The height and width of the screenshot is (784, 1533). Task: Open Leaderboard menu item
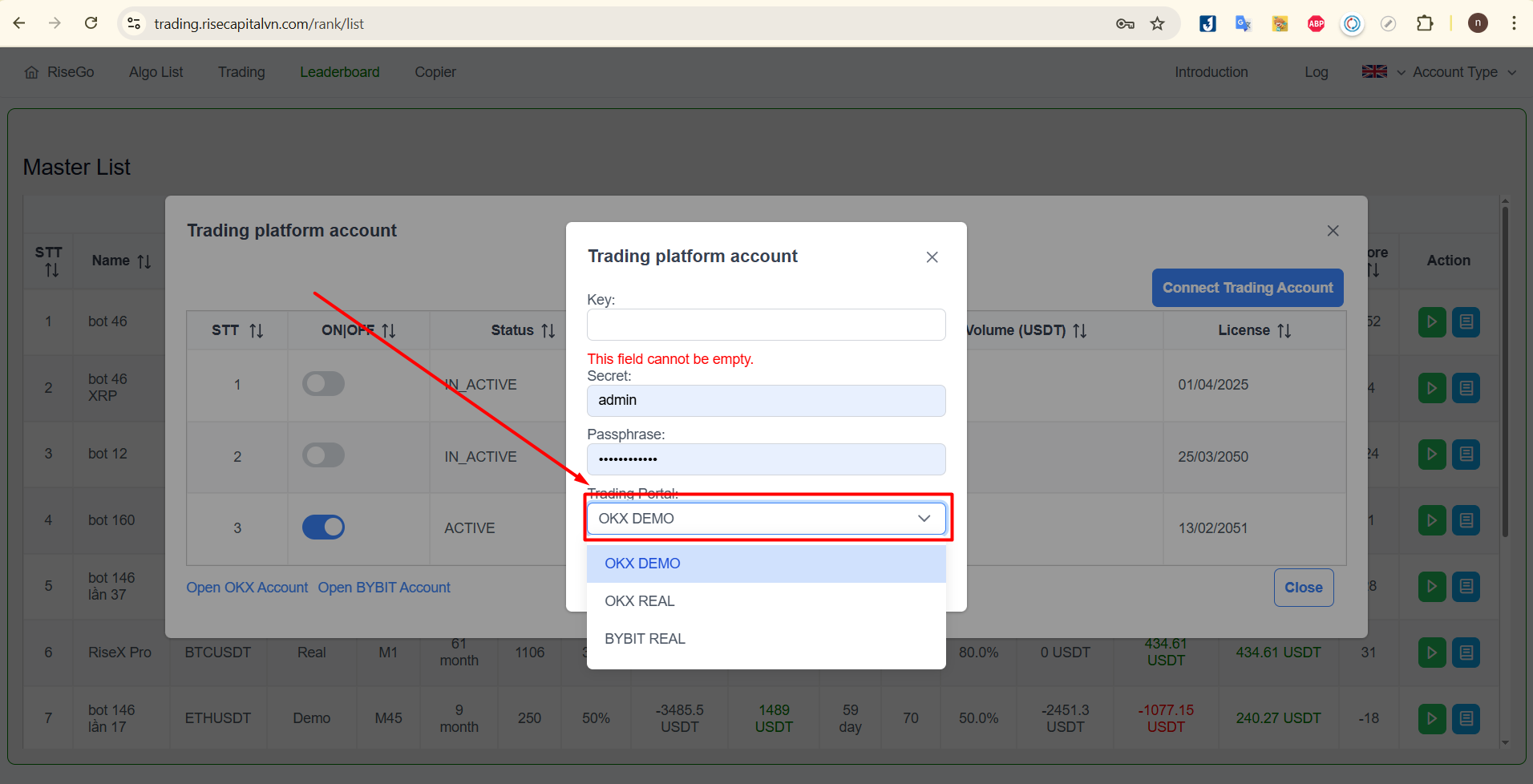pos(340,72)
